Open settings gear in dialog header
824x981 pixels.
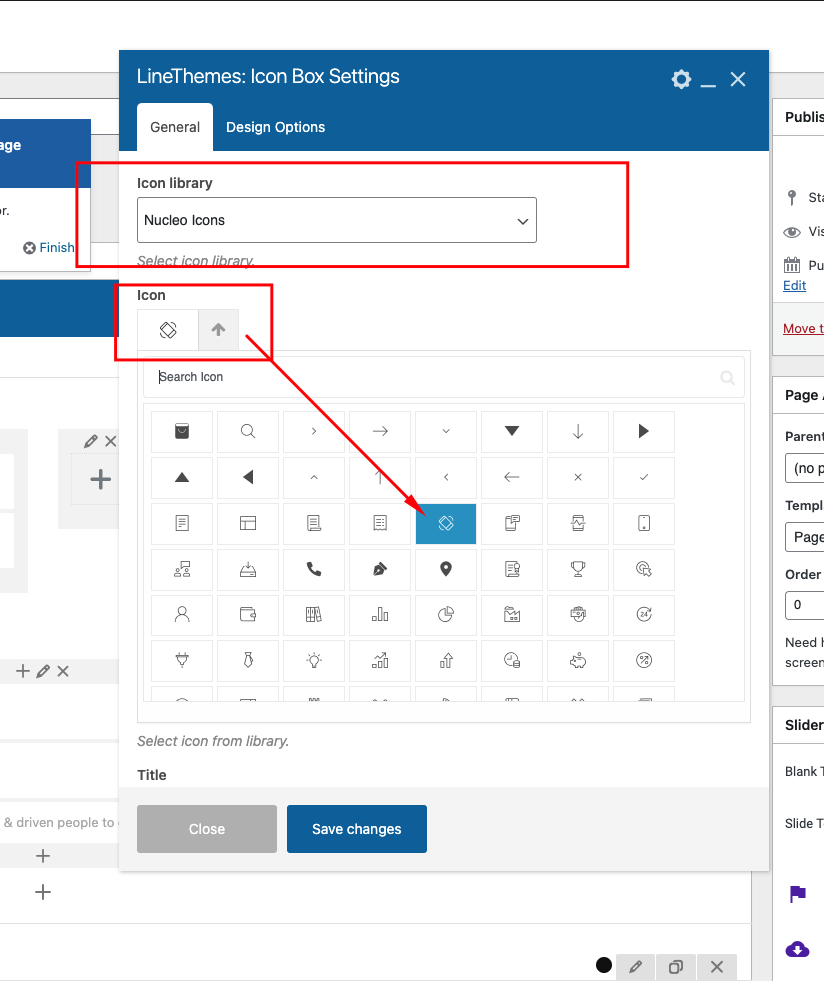click(681, 79)
